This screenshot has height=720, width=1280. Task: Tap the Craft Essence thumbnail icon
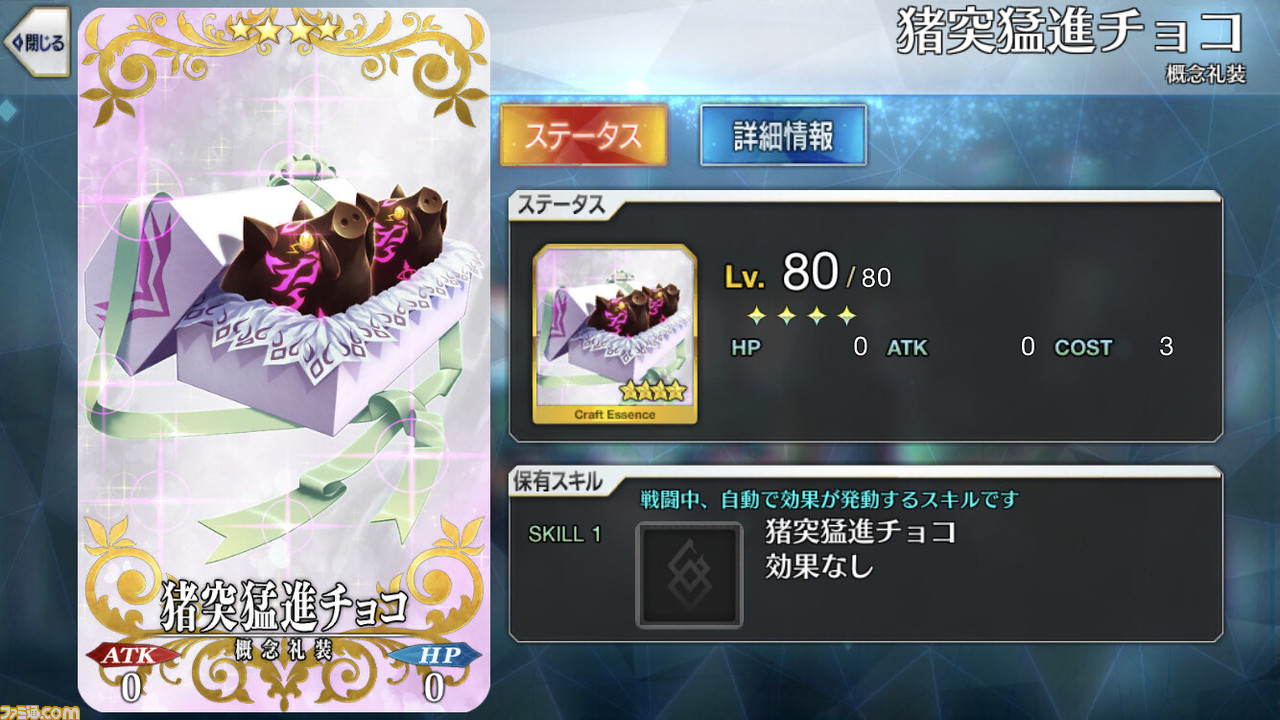(615, 334)
